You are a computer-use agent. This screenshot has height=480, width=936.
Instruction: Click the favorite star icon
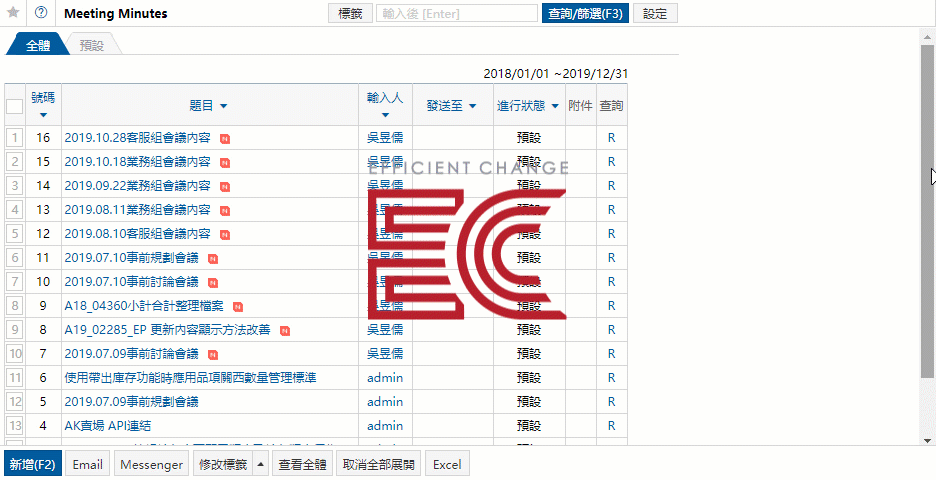coord(13,13)
